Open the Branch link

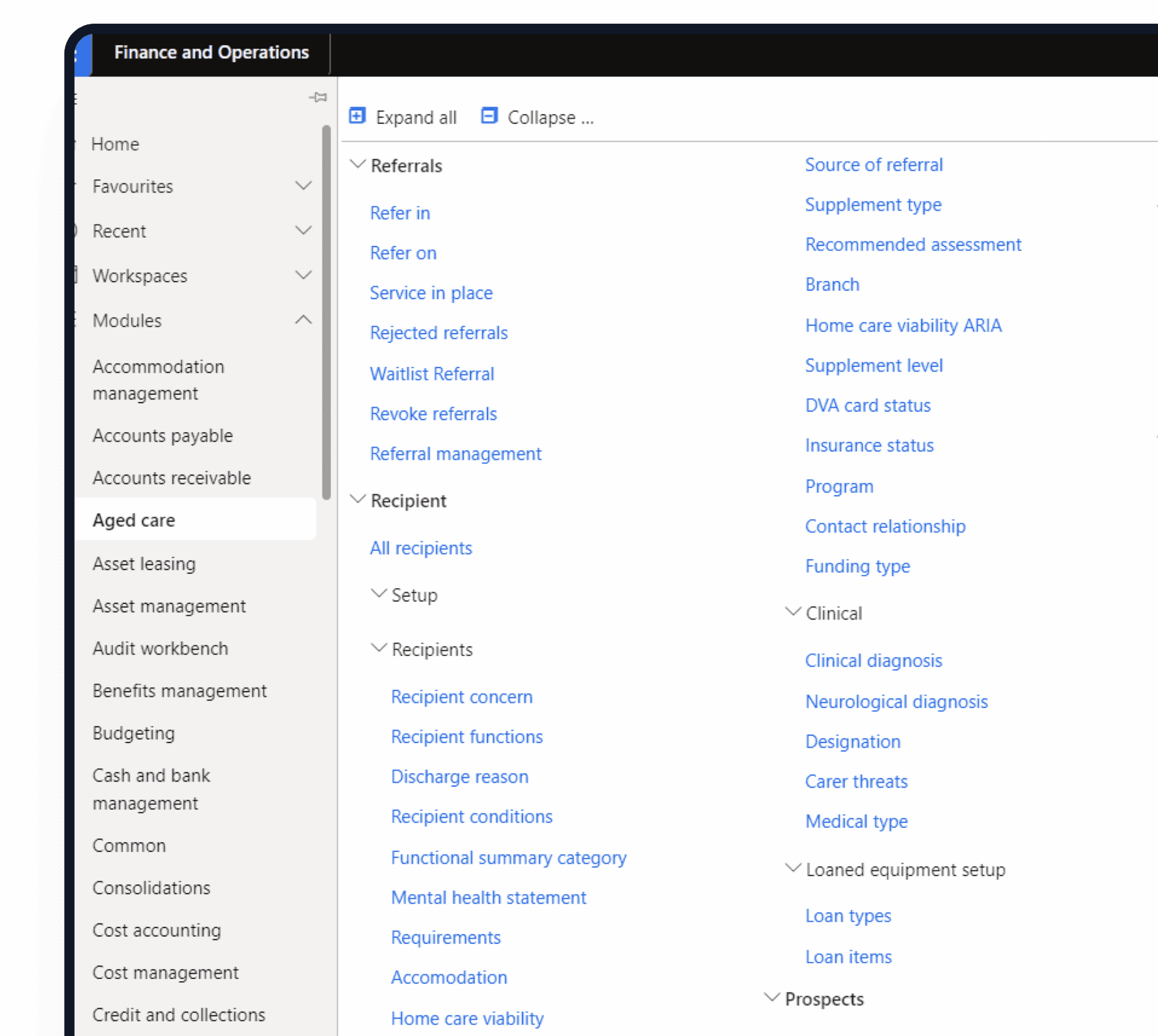[832, 284]
